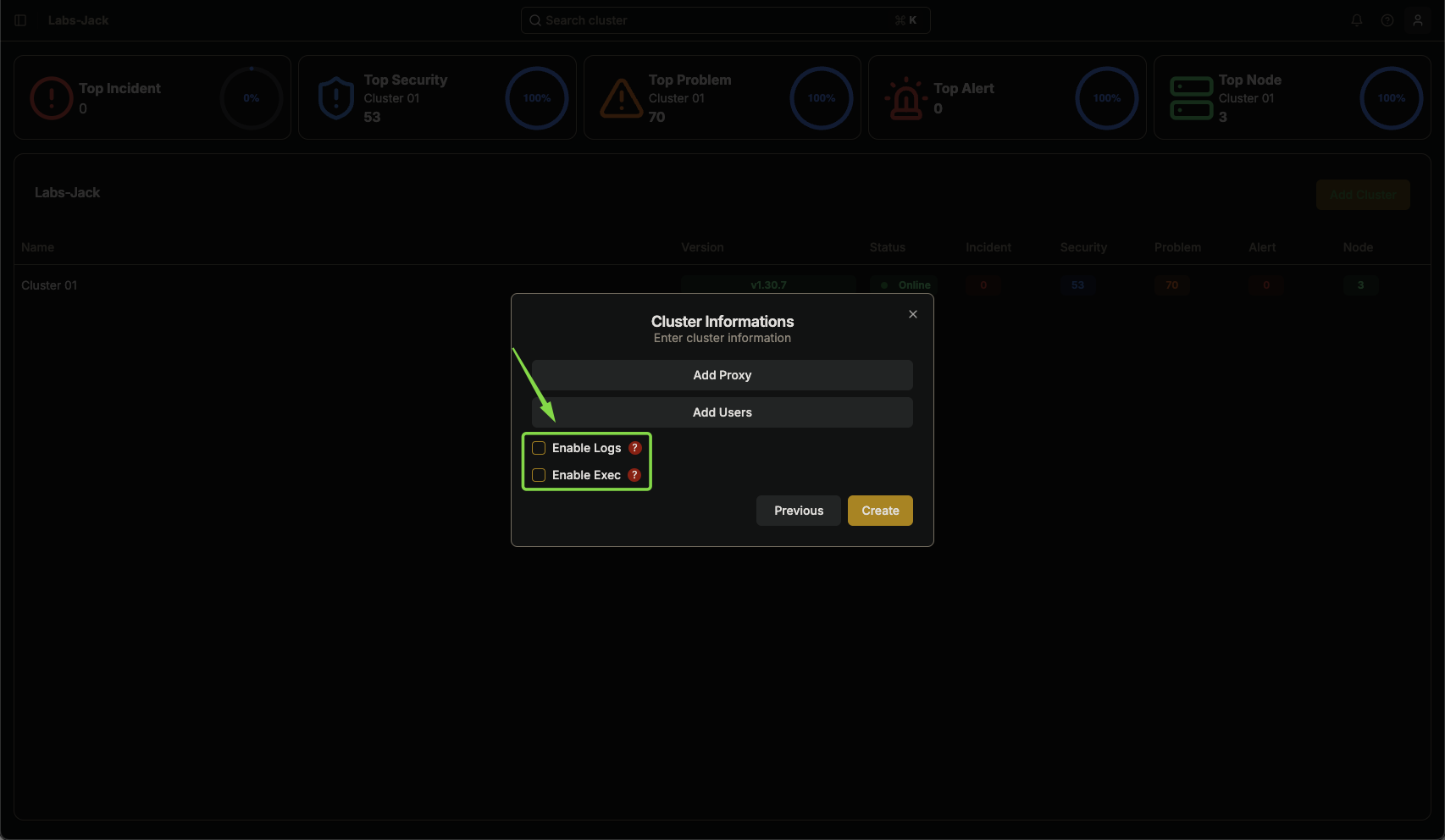
Task: Go back with the Previous button
Action: [x=799, y=511]
